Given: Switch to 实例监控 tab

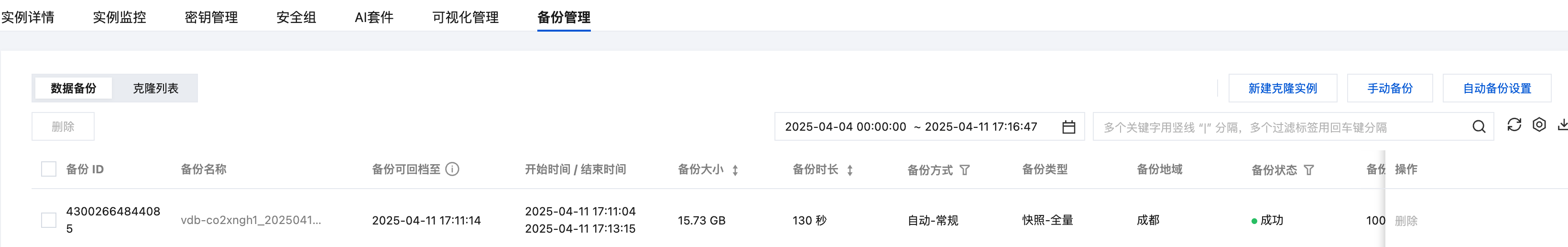Looking at the screenshot, I should coord(120,17).
